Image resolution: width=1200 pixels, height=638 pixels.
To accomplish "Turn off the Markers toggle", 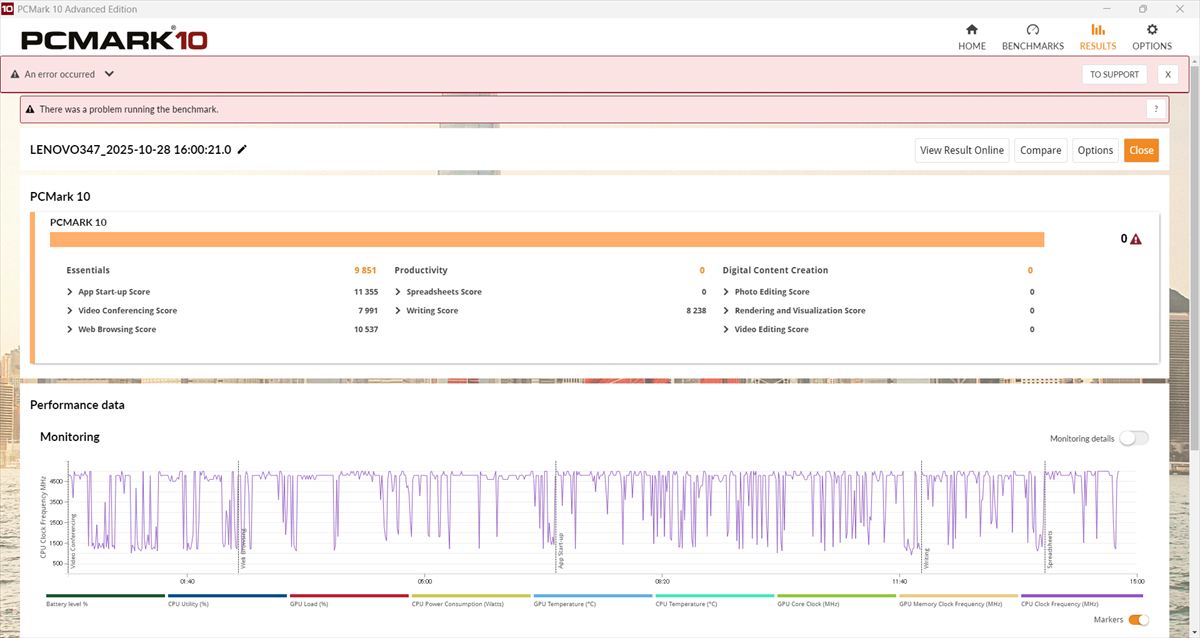I will pos(1138,620).
